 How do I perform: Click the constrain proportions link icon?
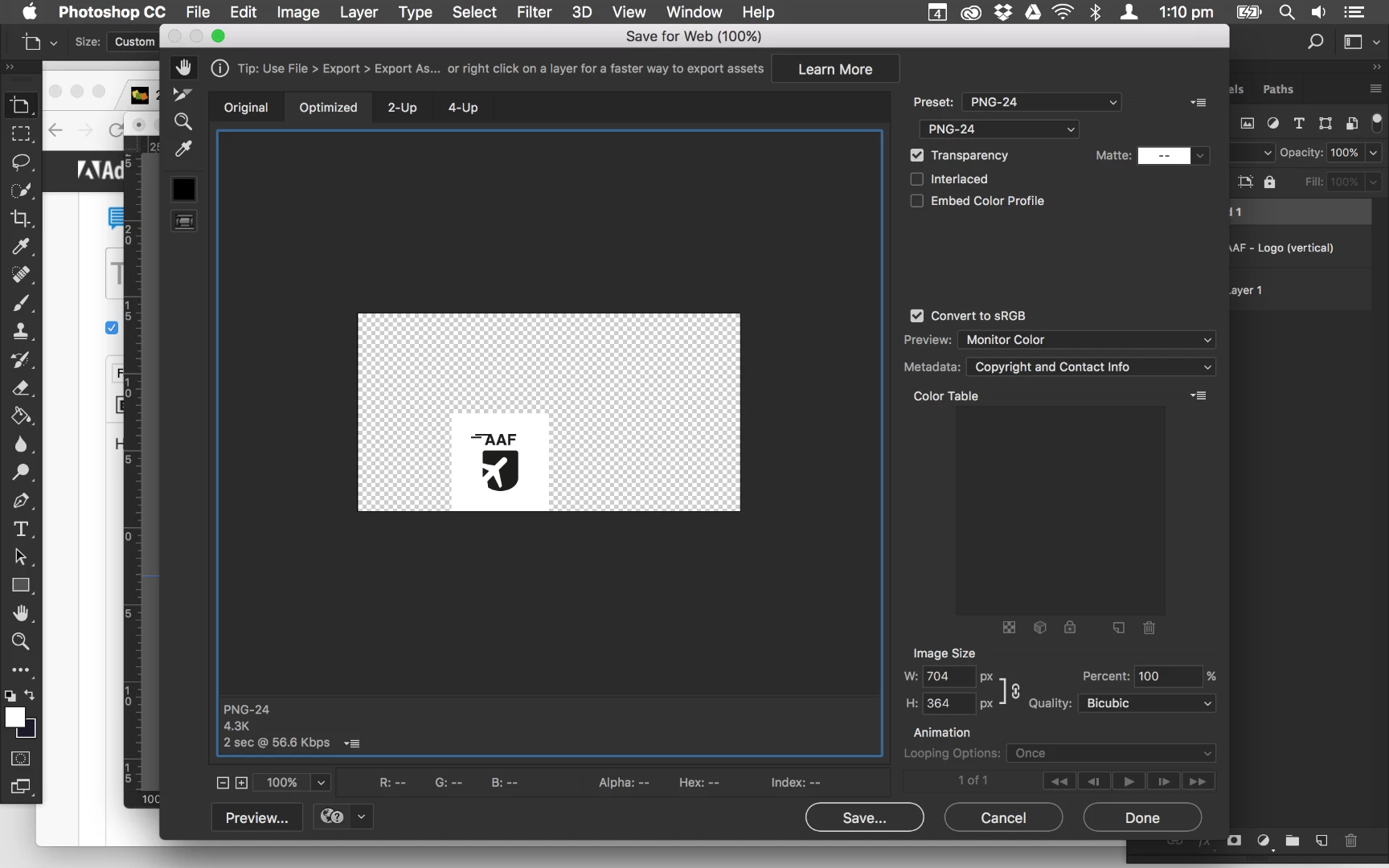click(1016, 691)
